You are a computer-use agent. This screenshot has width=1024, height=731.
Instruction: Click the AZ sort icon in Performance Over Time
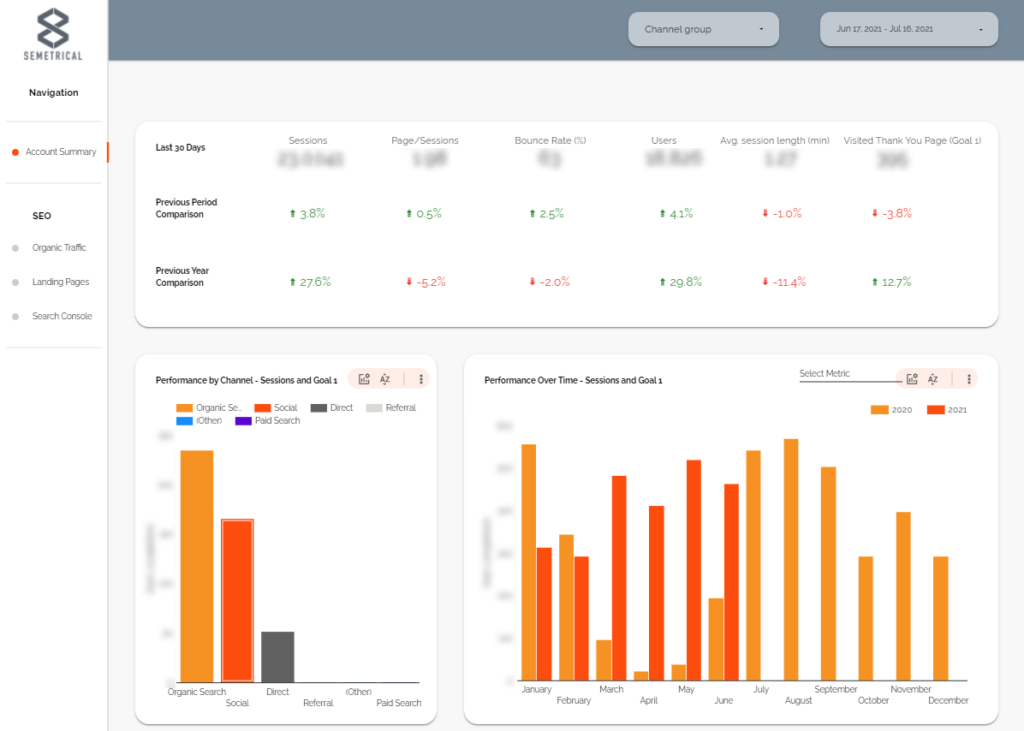[933, 379]
